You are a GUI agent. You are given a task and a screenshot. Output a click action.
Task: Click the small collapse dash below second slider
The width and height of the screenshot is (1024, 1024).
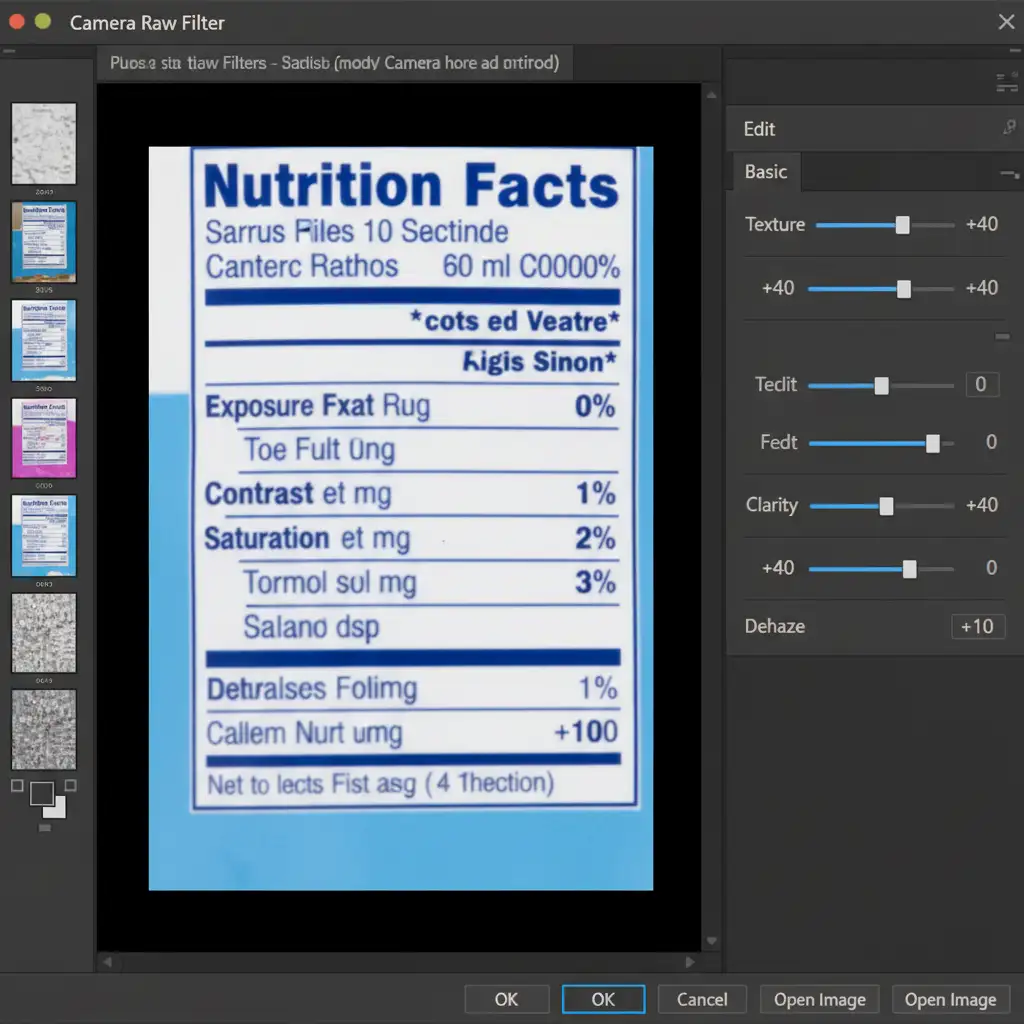(x=1001, y=337)
